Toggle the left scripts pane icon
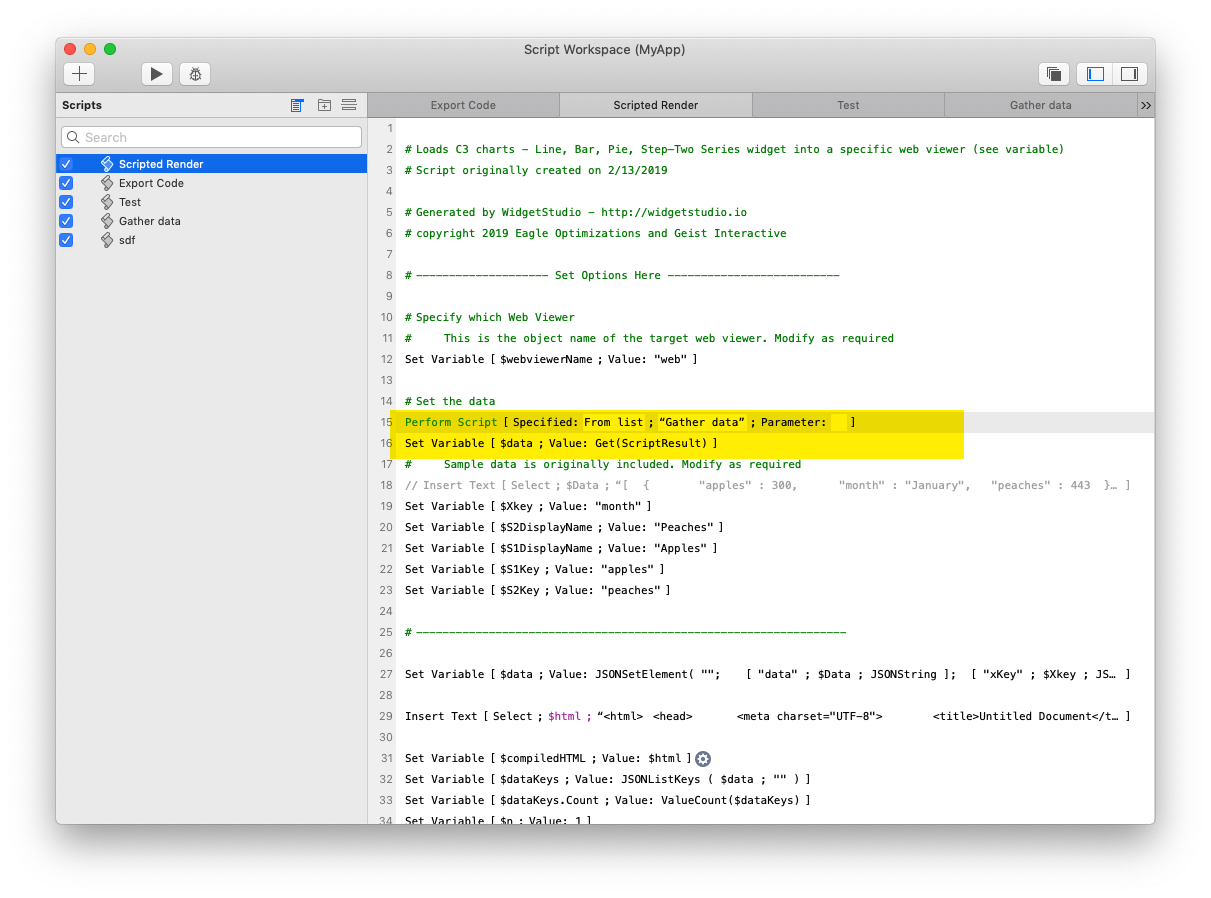This screenshot has width=1211, height=898. [1095, 73]
